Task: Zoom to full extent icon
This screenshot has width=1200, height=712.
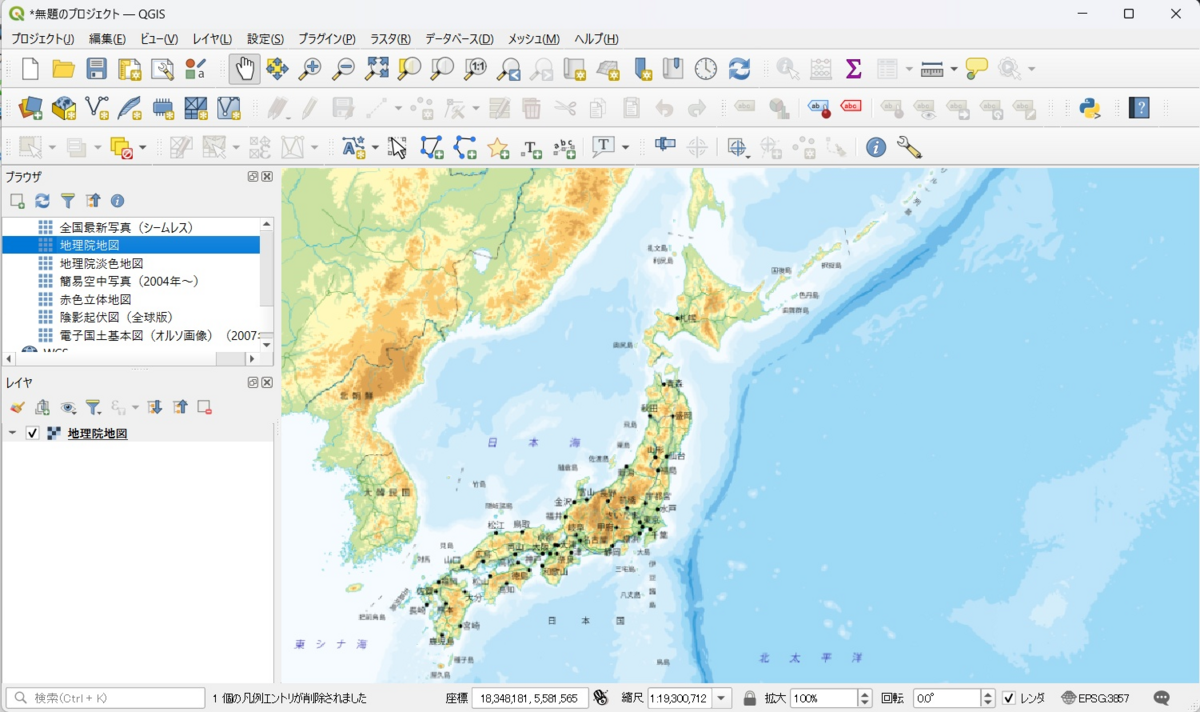Action: point(377,69)
